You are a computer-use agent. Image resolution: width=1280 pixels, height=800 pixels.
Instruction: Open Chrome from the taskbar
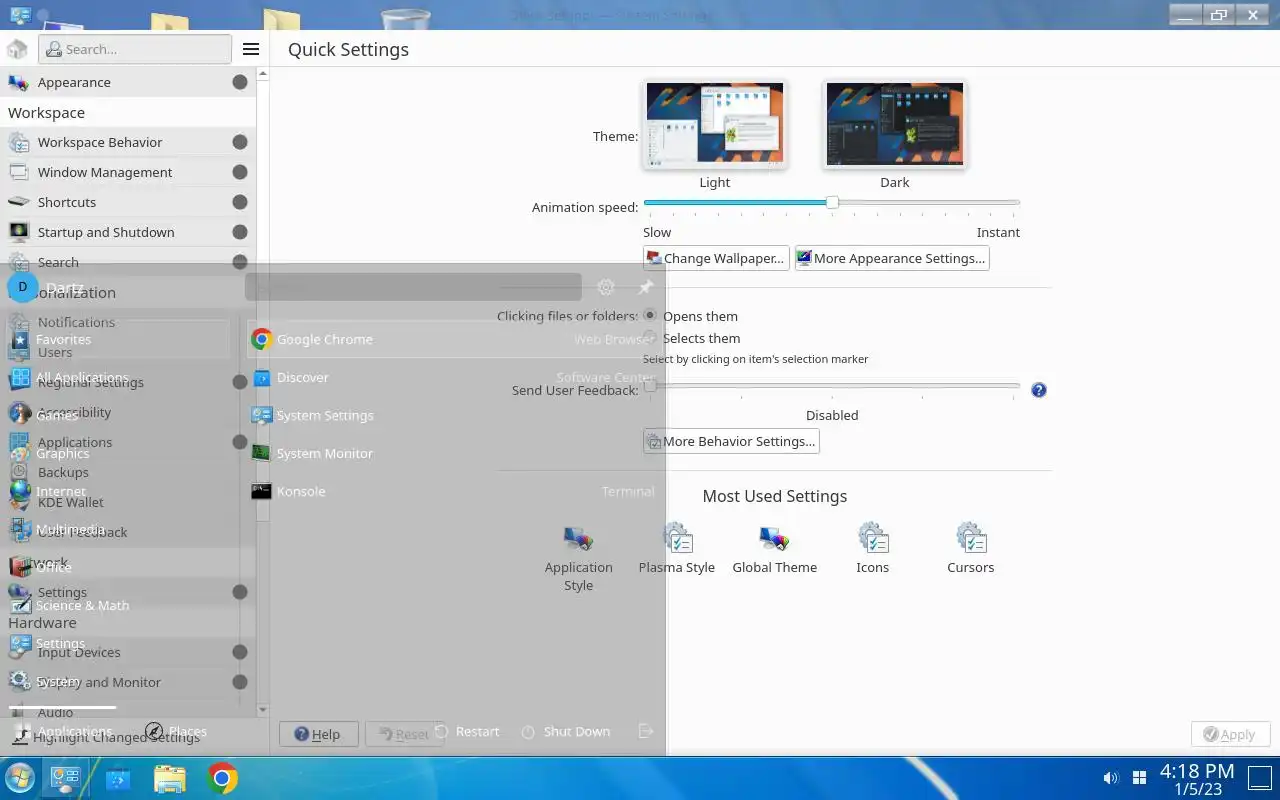click(x=222, y=778)
